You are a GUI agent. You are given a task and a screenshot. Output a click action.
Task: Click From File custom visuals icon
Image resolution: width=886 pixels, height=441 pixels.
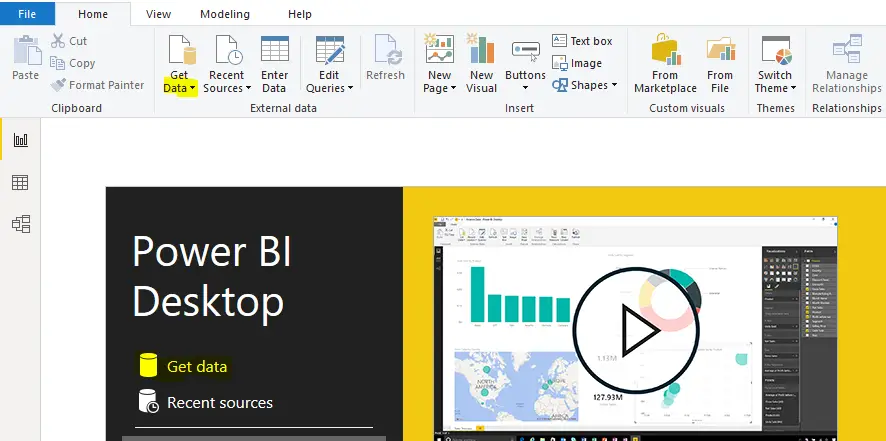(x=720, y=49)
